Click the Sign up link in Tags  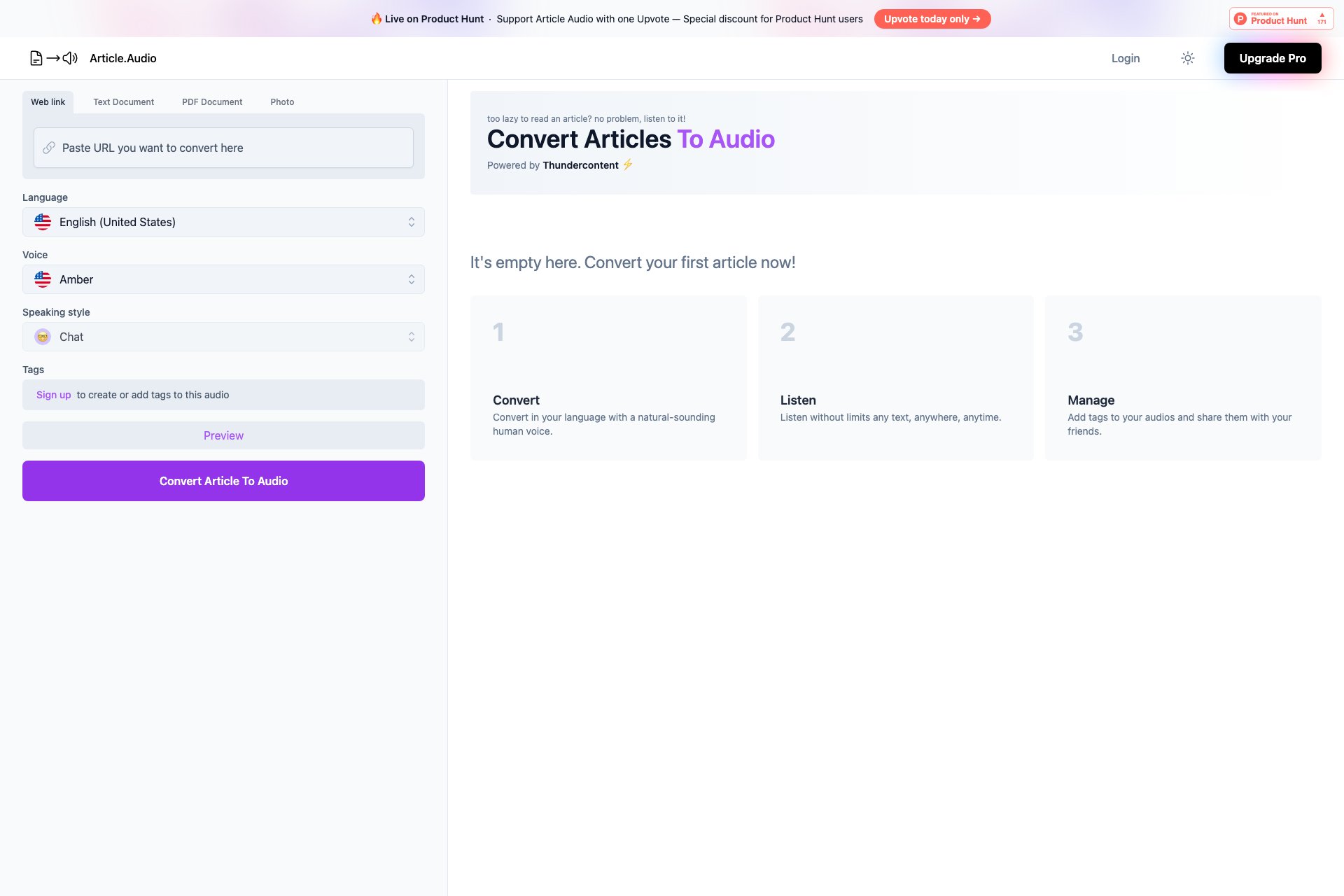[x=53, y=395]
